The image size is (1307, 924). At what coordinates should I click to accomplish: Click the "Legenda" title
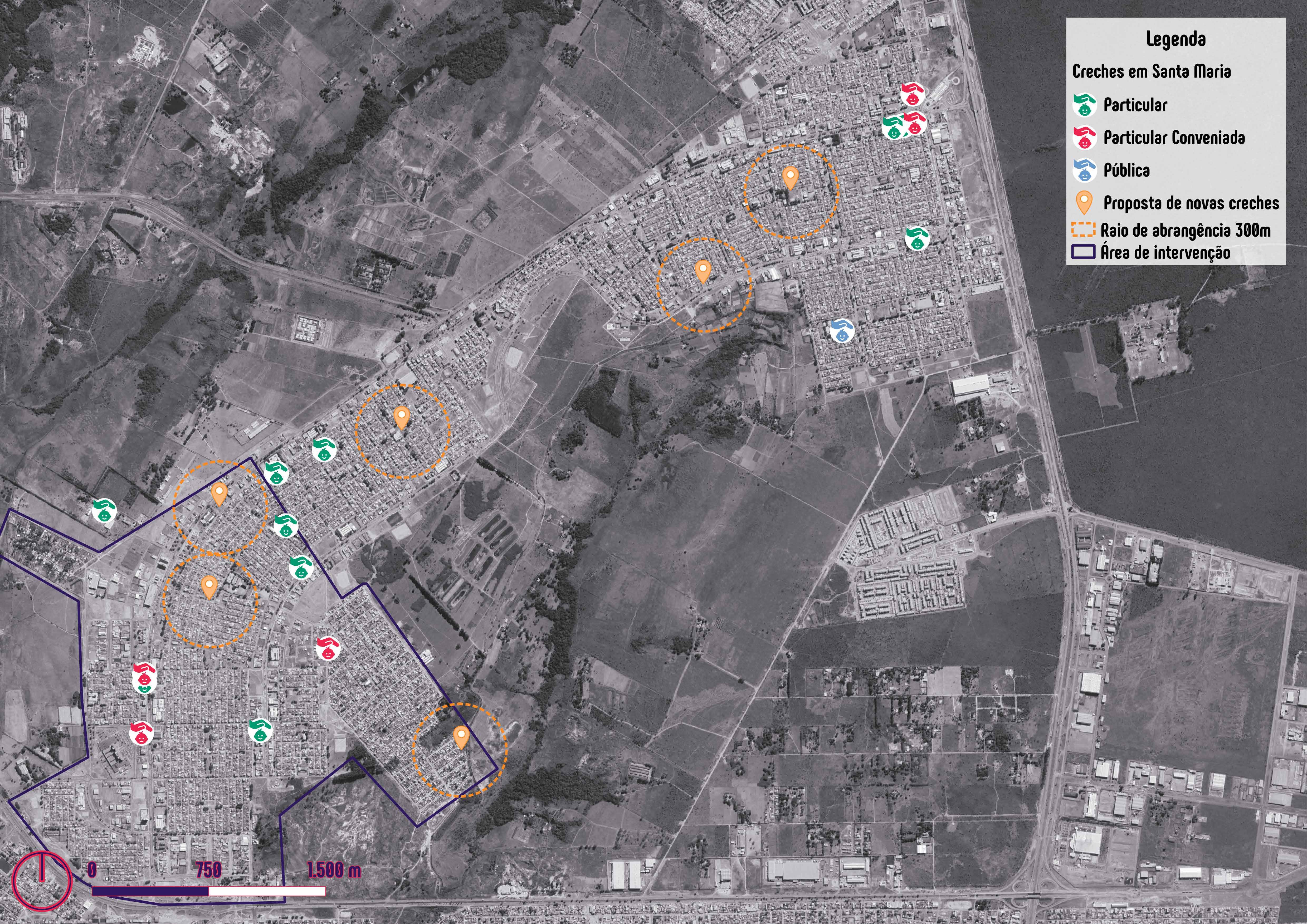(x=1176, y=39)
